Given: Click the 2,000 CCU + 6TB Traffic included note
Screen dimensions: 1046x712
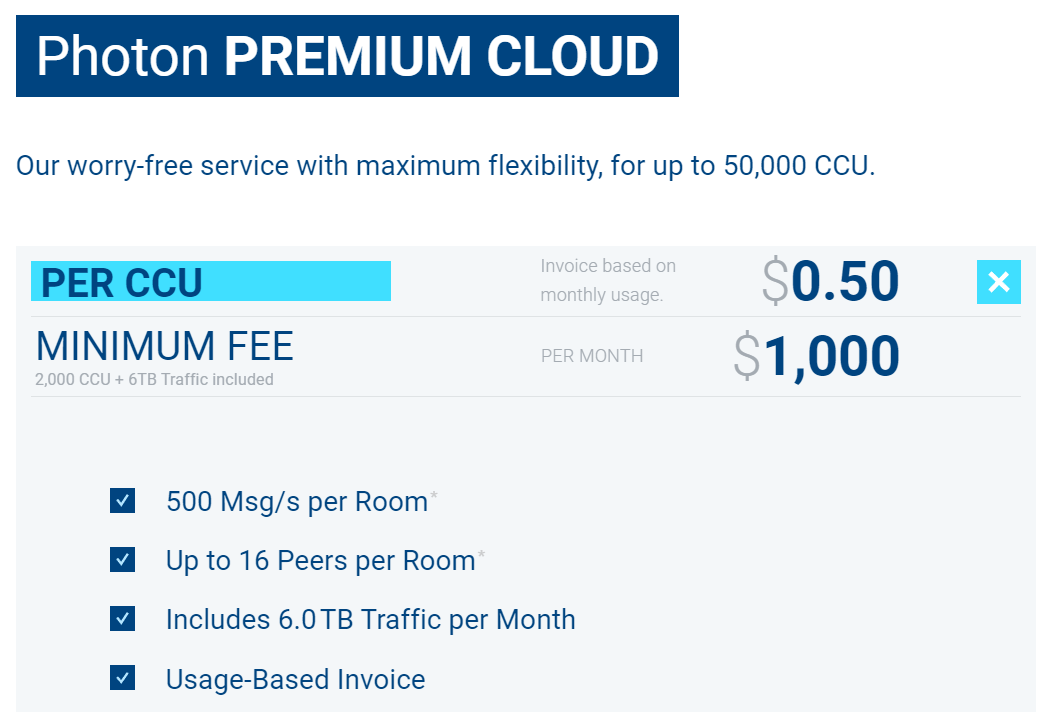Looking at the screenshot, I should tap(154, 380).
